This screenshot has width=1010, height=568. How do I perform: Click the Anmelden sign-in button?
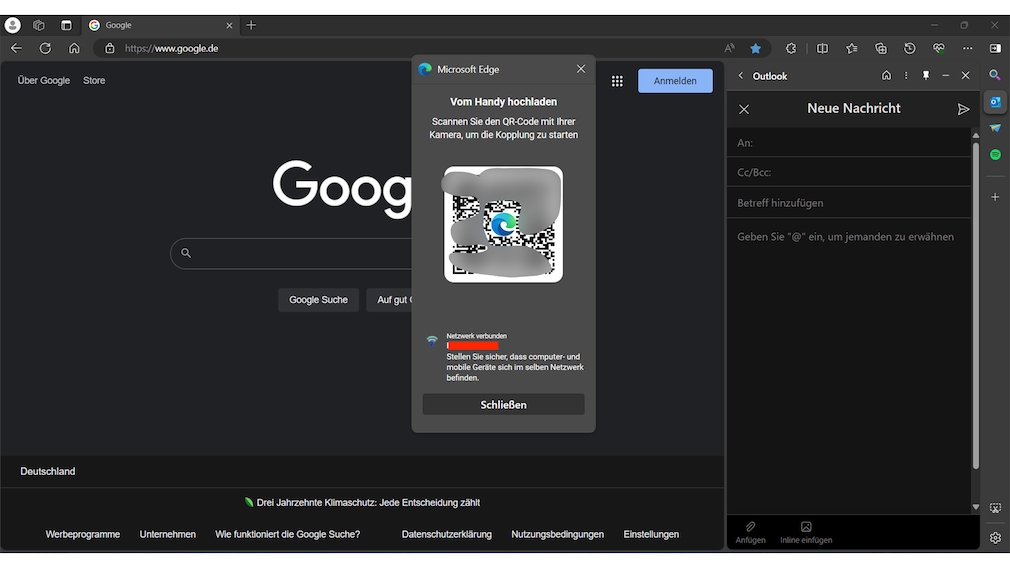tap(675, 81)
